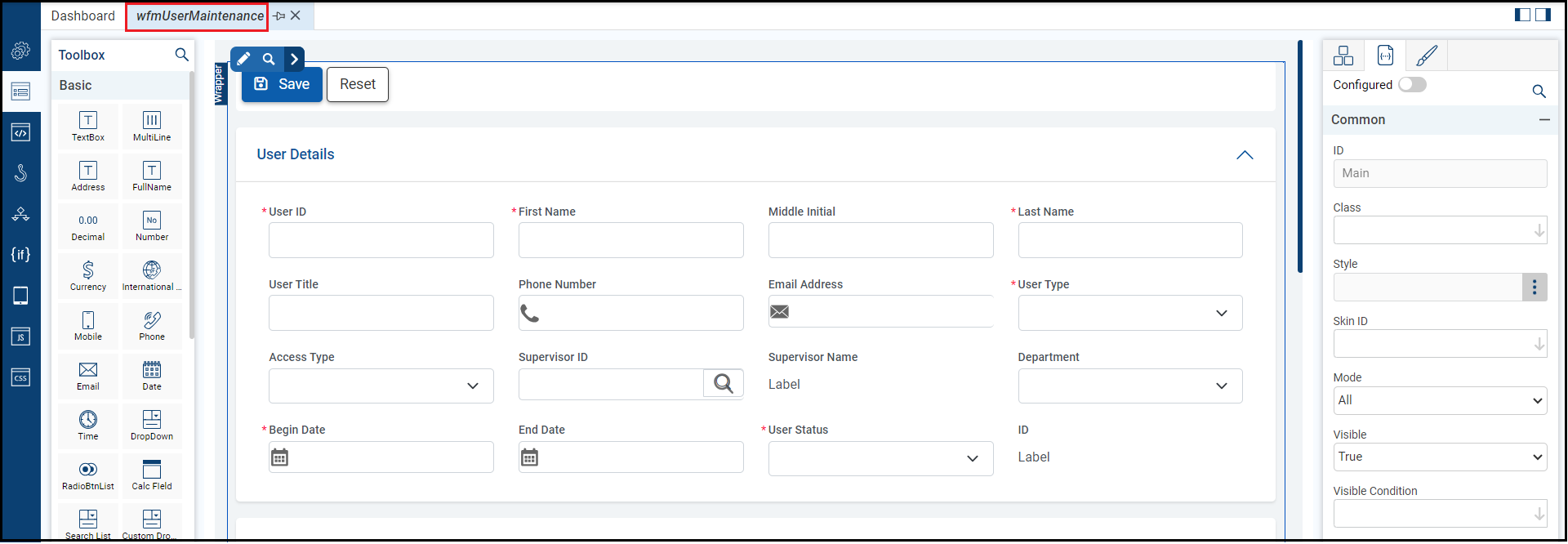
Task: Toggle the right panel layout button
Action: [1543, 15]
